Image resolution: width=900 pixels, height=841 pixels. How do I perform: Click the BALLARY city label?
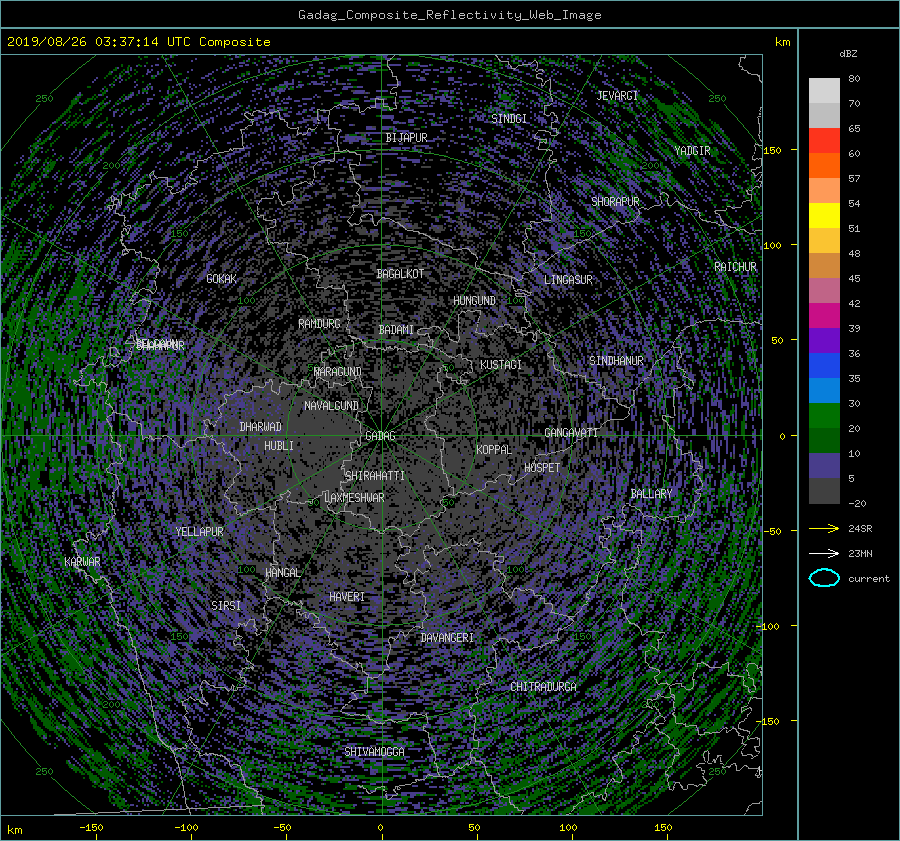click(651, 494)
